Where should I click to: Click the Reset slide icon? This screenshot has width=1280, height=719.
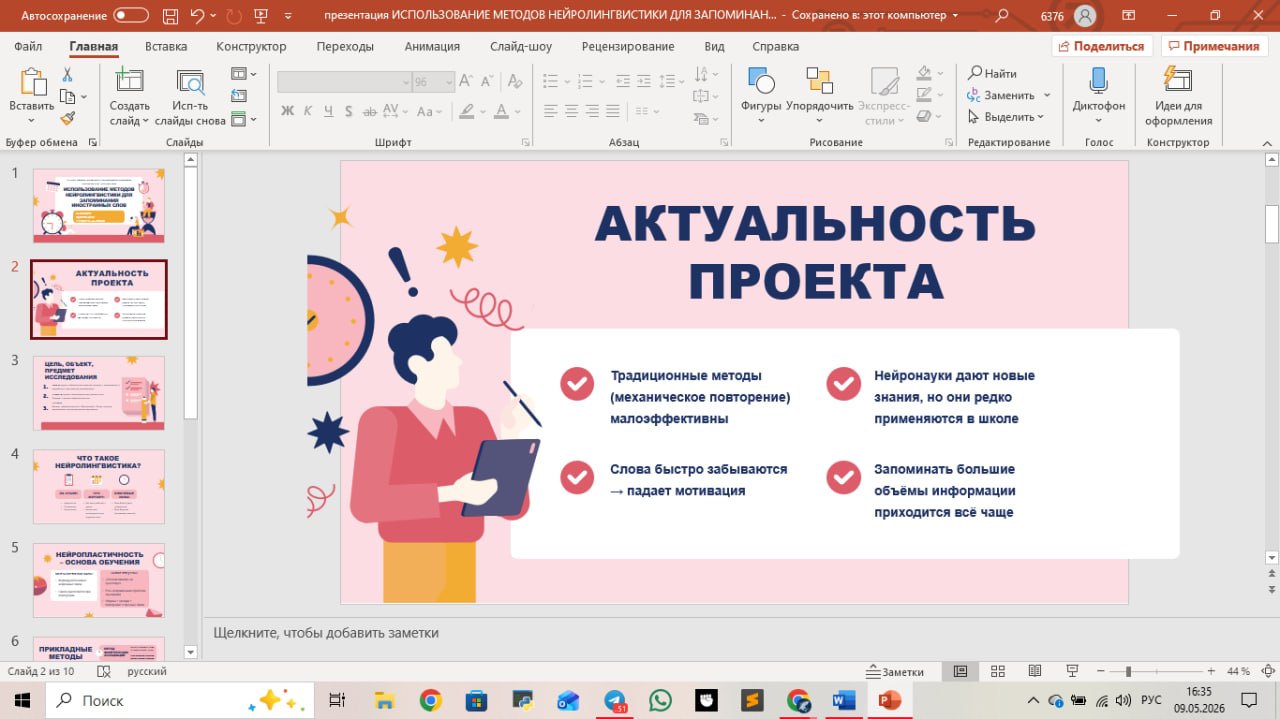[238, 96]
